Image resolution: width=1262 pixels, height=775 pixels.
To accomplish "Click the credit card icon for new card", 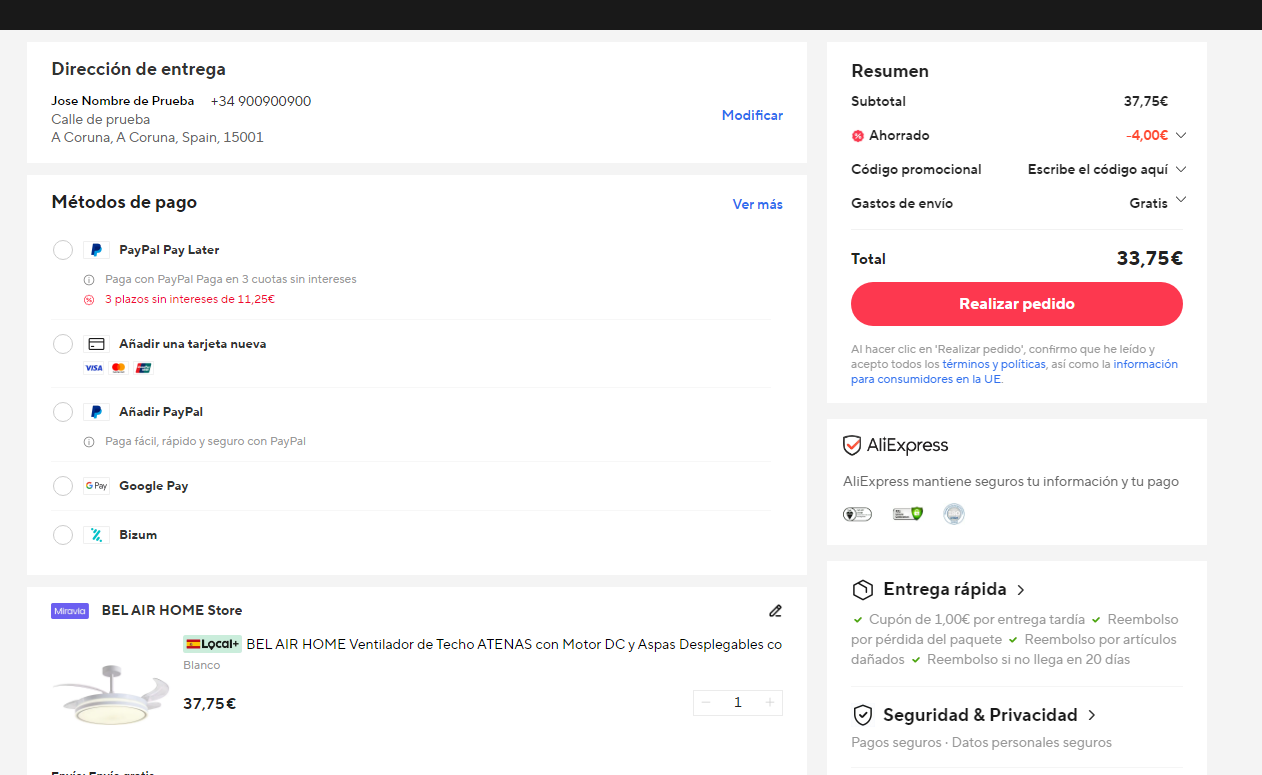I will 96,344.
